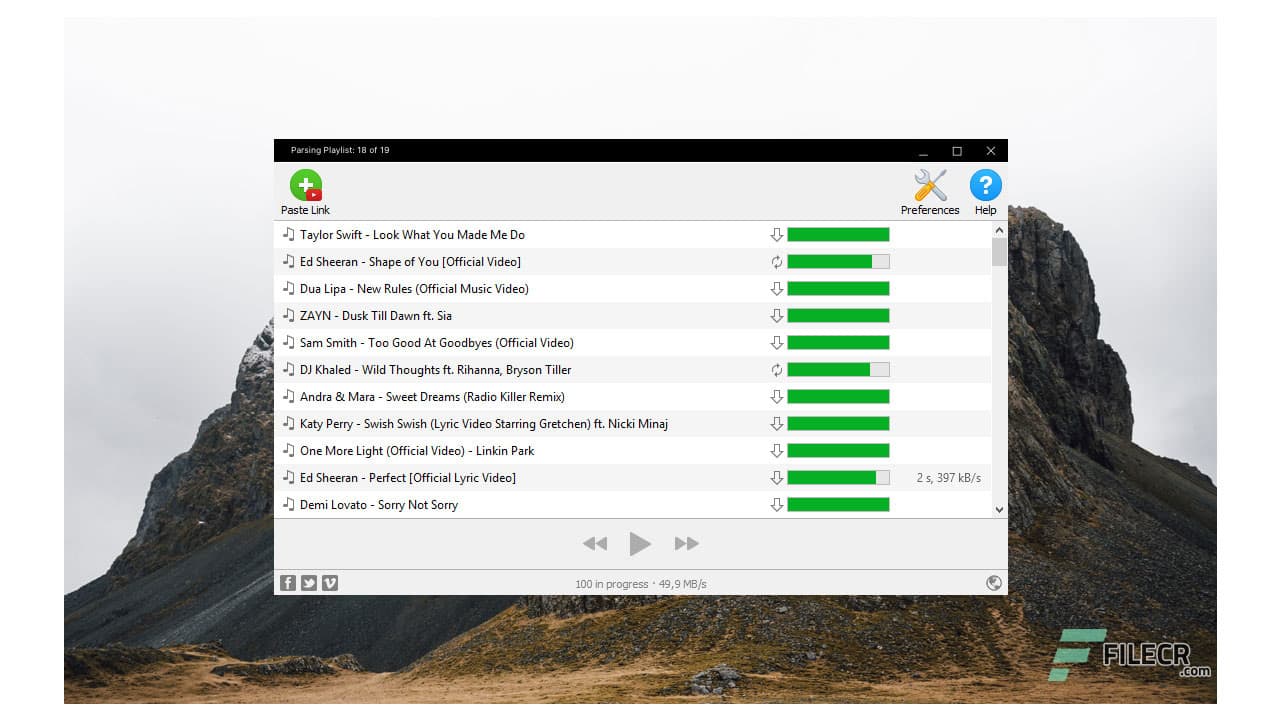Click the scrollbar up arrow
The height and width of the screenshot is (720, 1280).
click(x=999, y=229)
